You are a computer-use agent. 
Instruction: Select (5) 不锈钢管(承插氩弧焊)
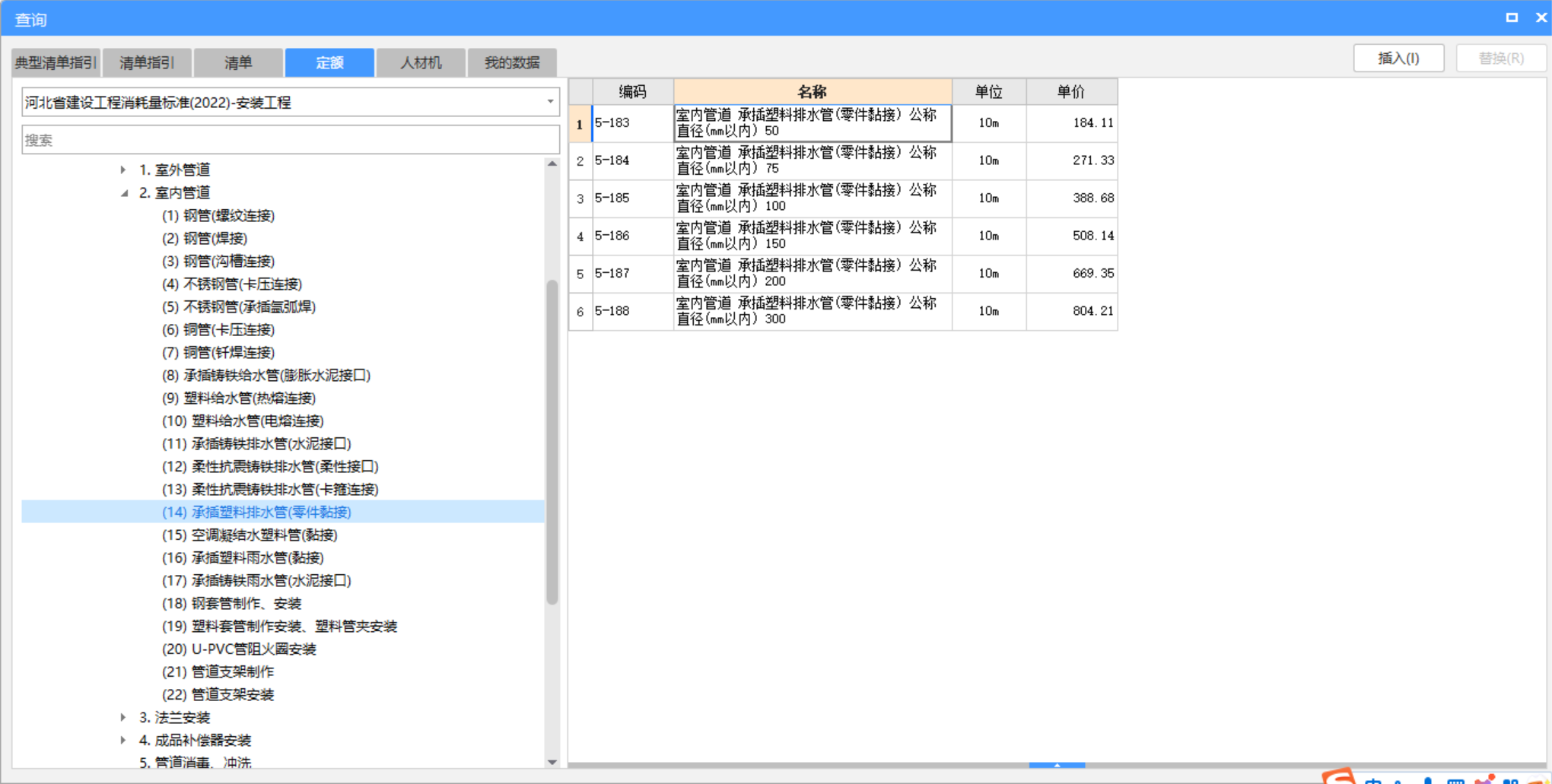pos(239,306)
